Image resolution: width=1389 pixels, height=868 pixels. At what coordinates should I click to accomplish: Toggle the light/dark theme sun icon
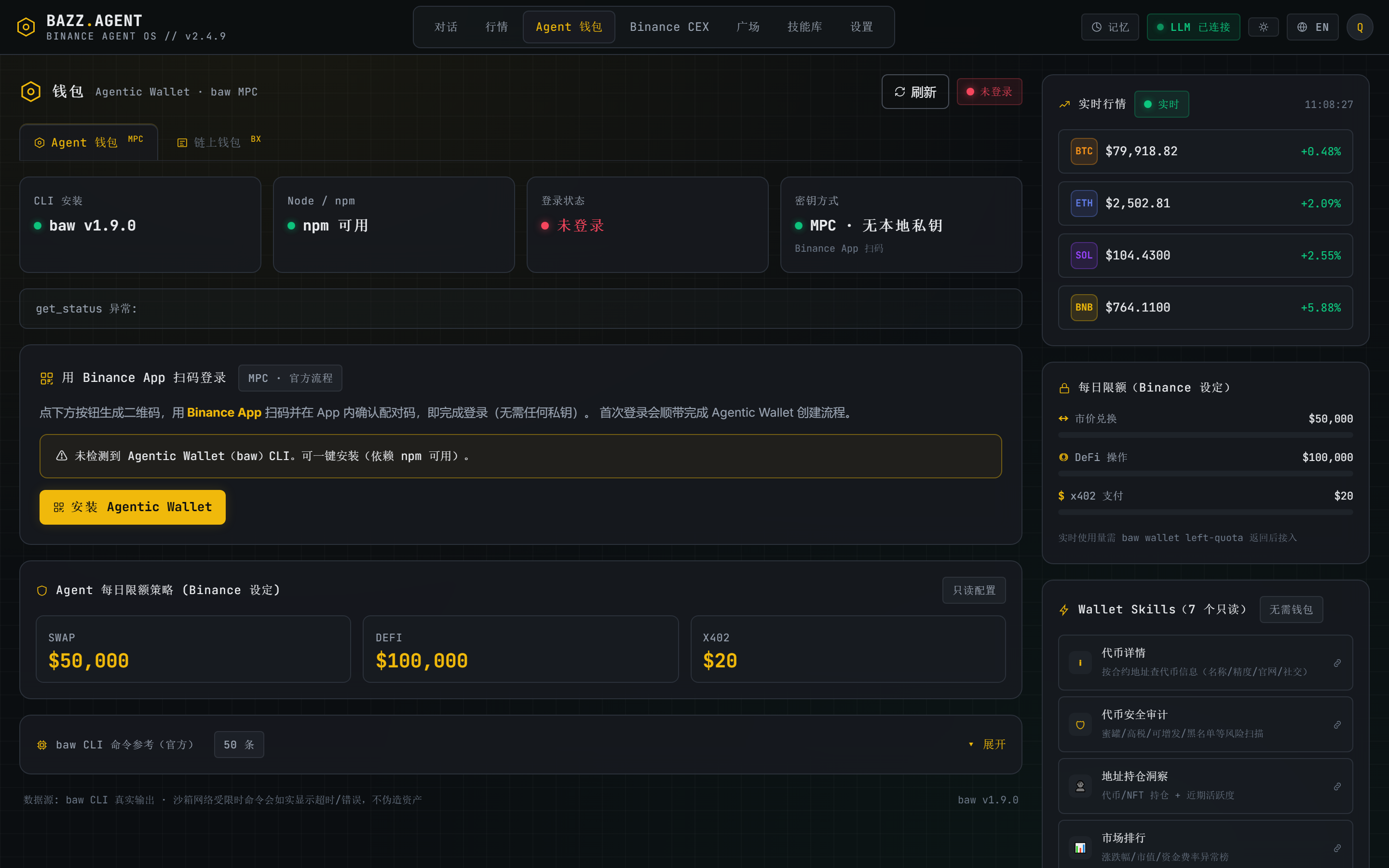[x=1263, y=27]
